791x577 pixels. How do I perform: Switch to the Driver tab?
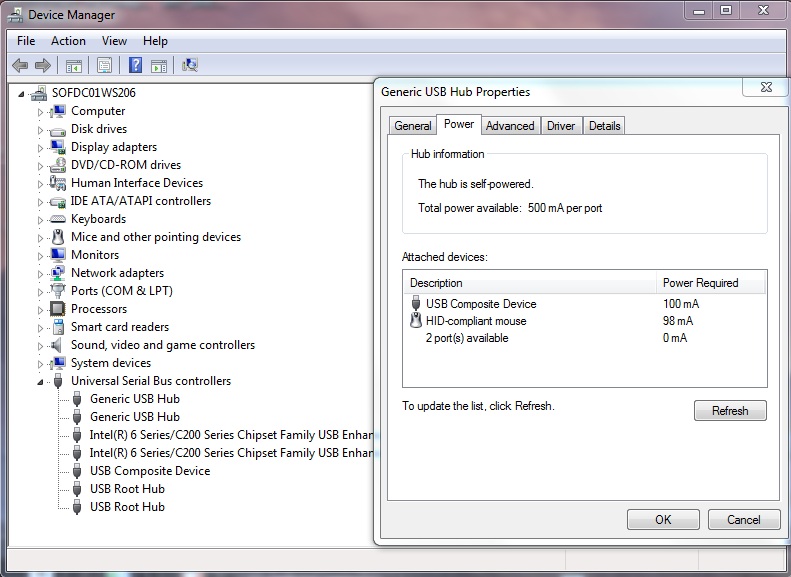561,126
